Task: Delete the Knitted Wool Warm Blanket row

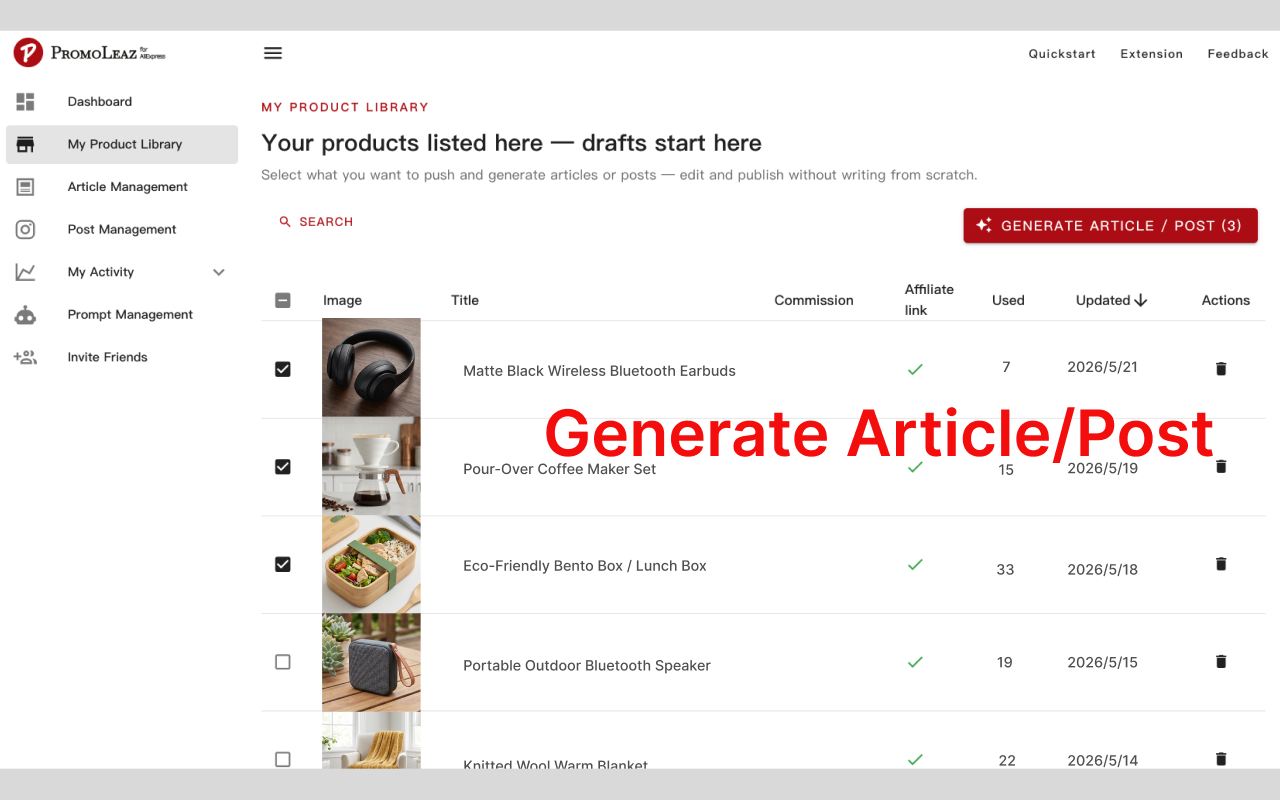Action: [1220, 759]
